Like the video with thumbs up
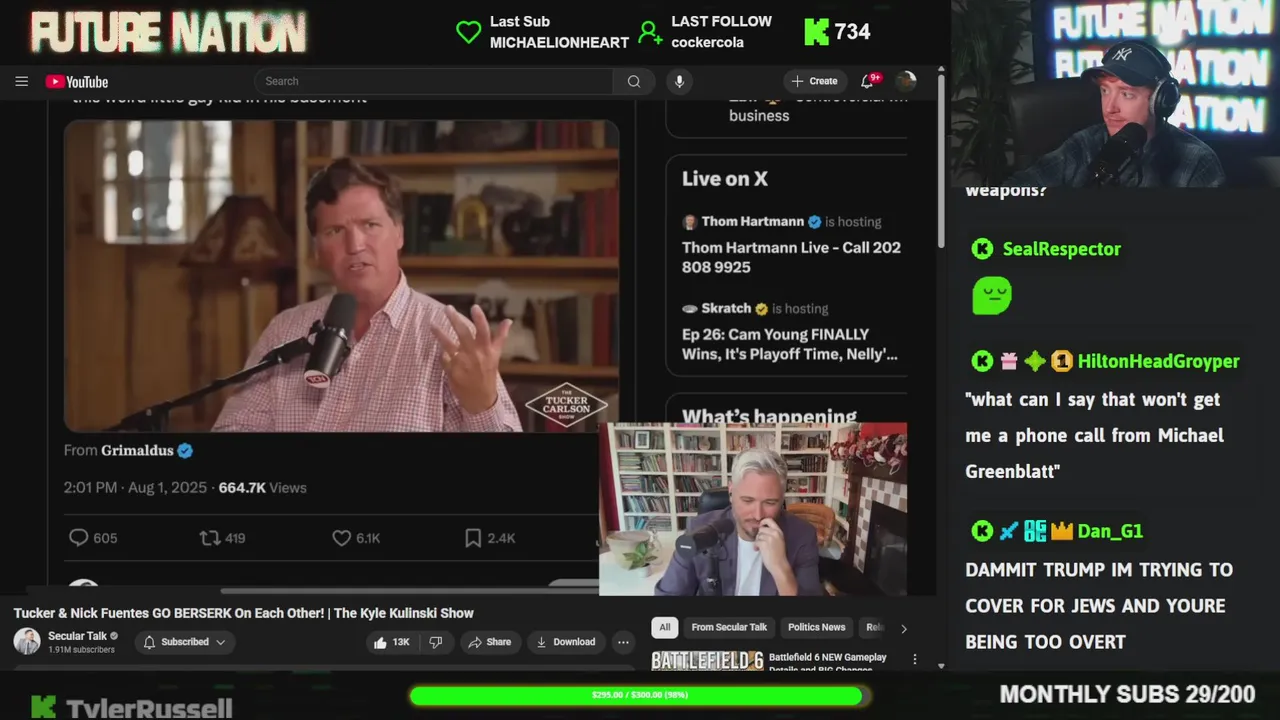This screenshot has height=720, width=1280. click(x=390, y=642)
